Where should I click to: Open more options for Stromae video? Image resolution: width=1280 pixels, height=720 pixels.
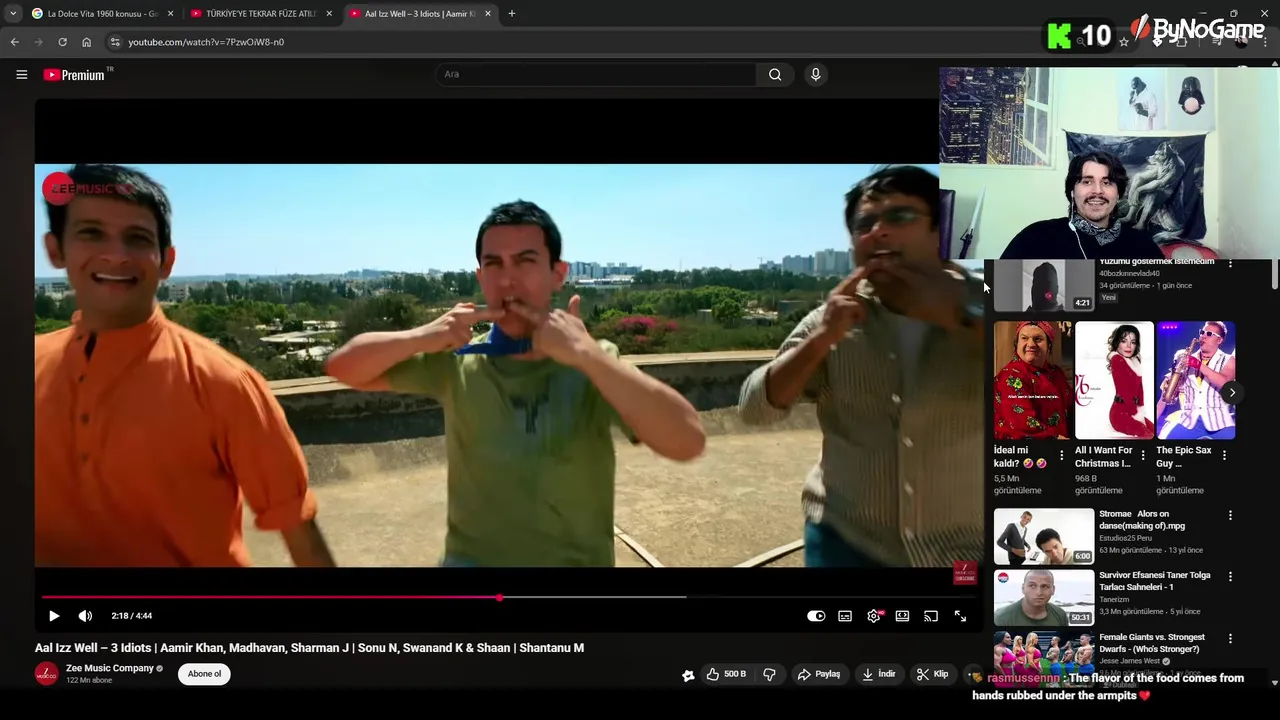click(x=1230, y=515)
